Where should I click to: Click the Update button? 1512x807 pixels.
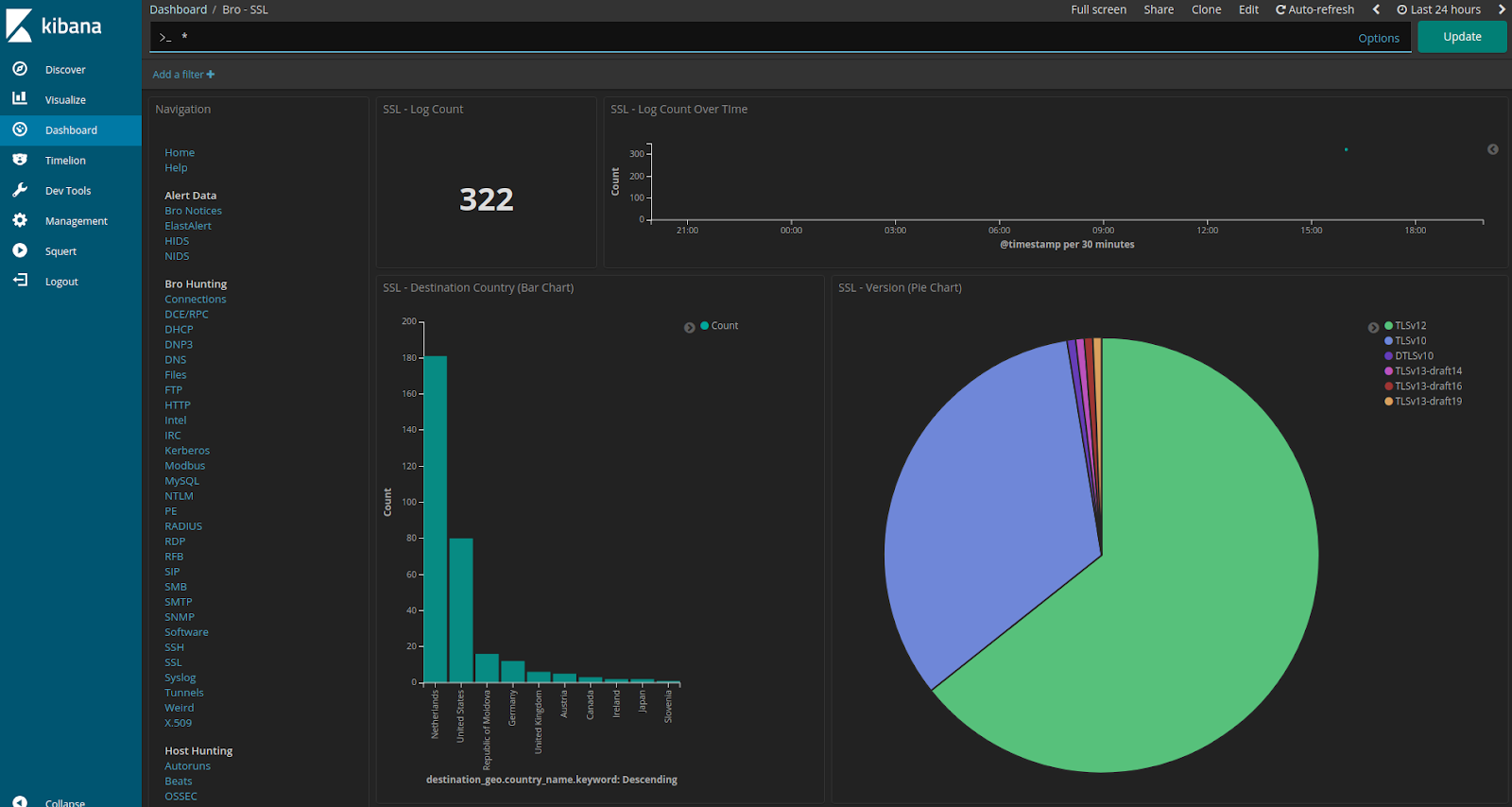(x=1462, y=37)
